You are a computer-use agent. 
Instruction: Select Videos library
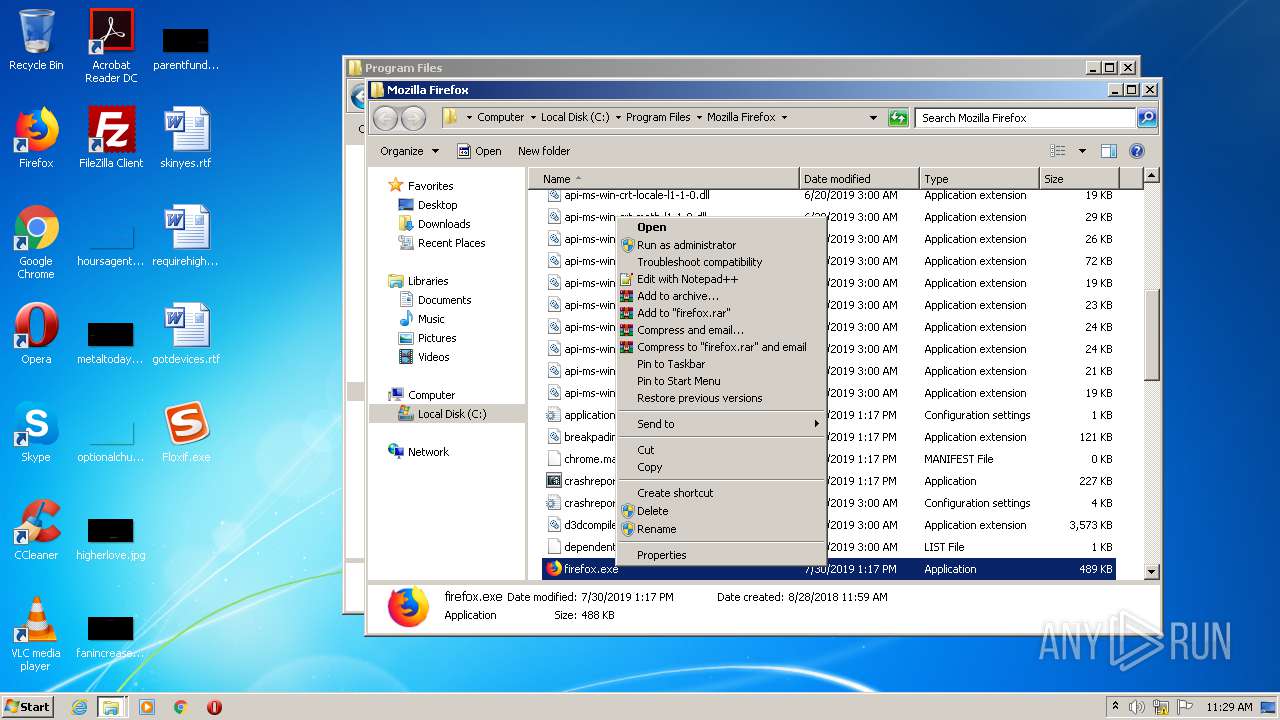(433, 357)
